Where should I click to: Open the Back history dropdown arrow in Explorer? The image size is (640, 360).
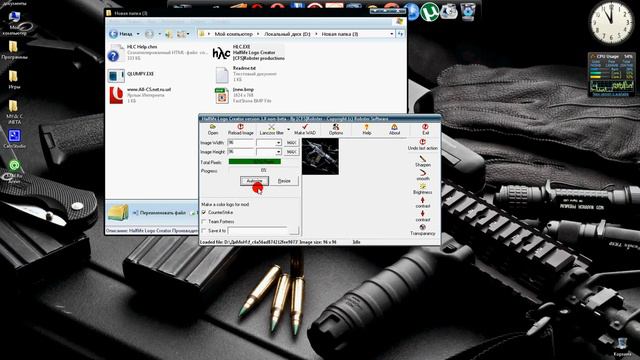pyautogui.click(x=138, y=34)
